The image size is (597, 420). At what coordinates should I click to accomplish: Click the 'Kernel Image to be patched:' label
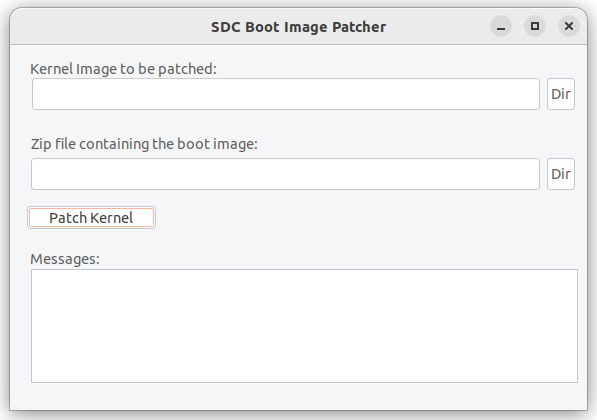pos(123,69)
